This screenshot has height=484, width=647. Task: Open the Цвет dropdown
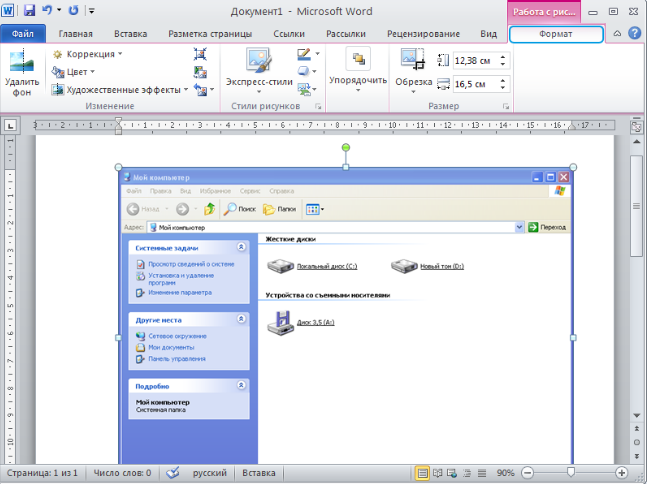pos(73,72)
